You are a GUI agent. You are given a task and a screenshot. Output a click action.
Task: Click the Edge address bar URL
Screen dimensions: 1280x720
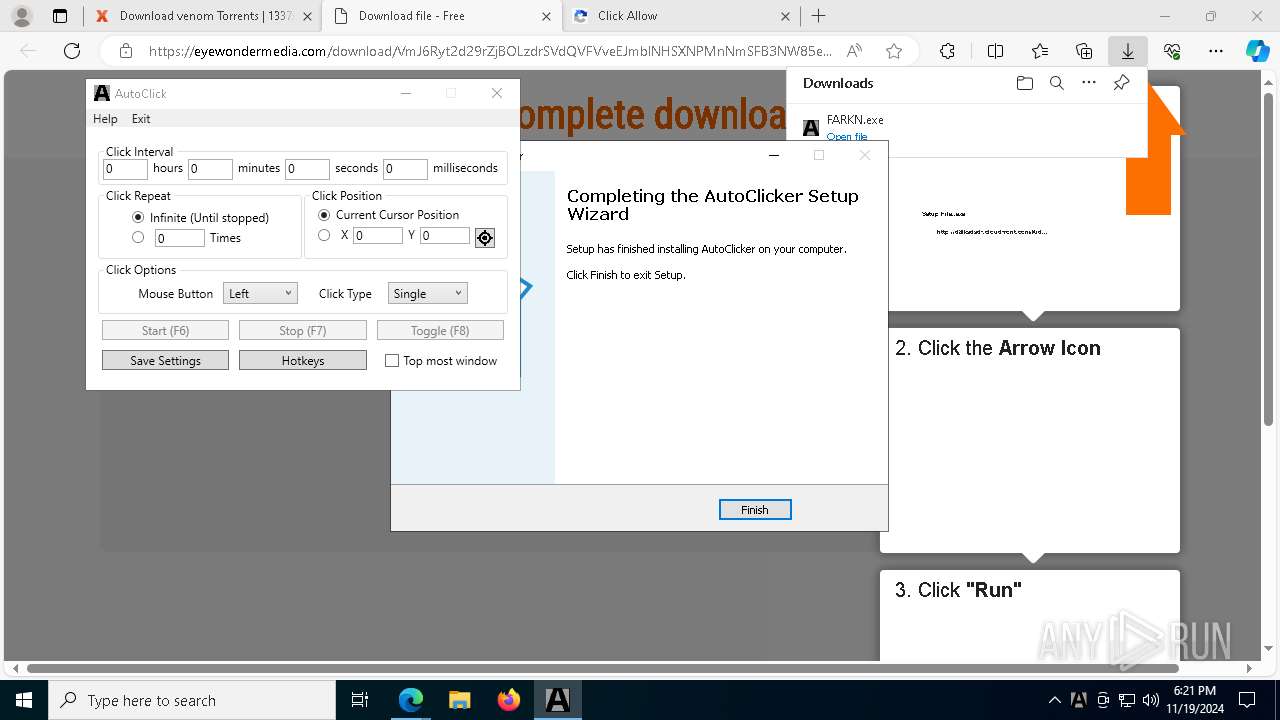[x=490, y=51]
